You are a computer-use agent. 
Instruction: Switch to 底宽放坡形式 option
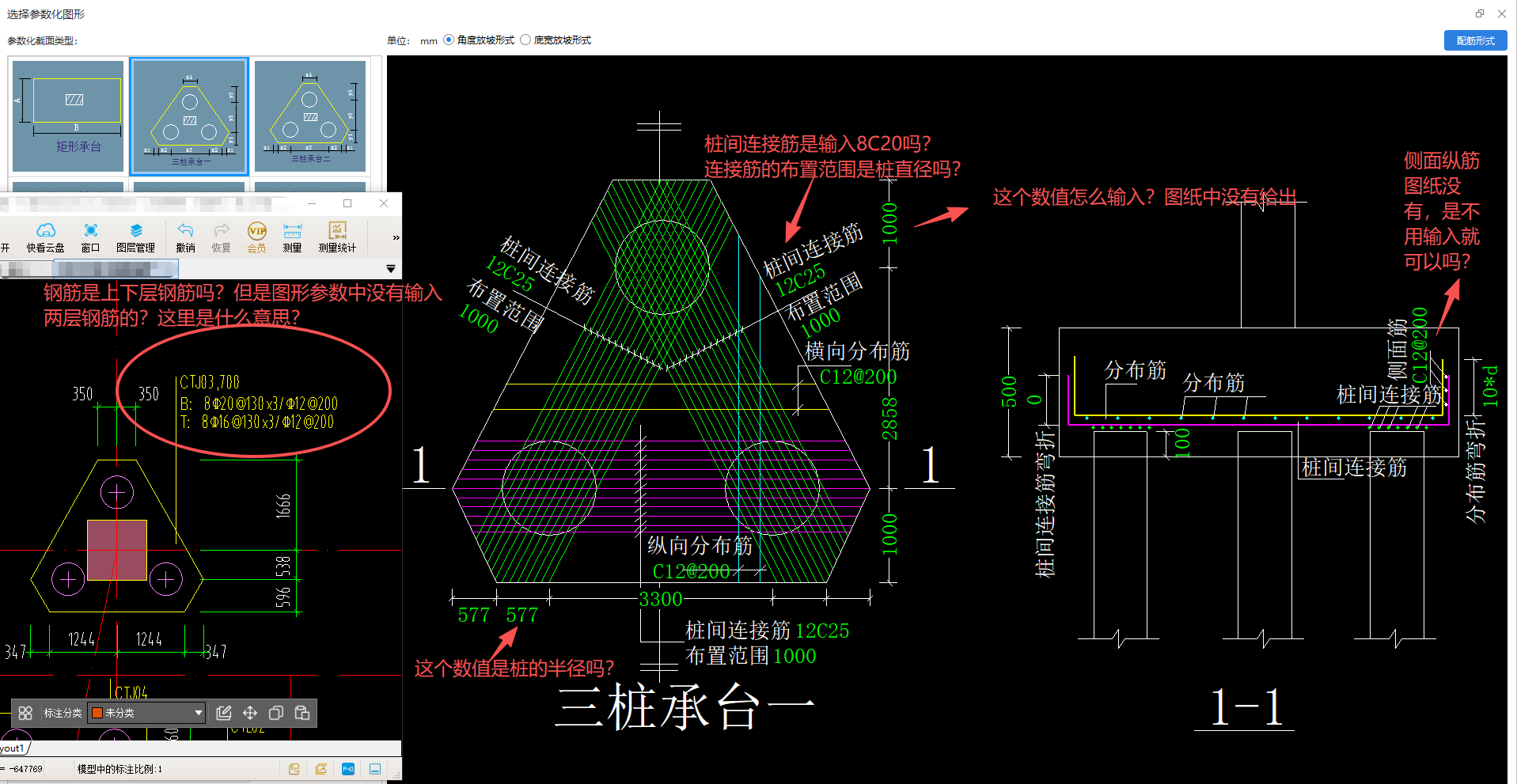tap(525, 40)
